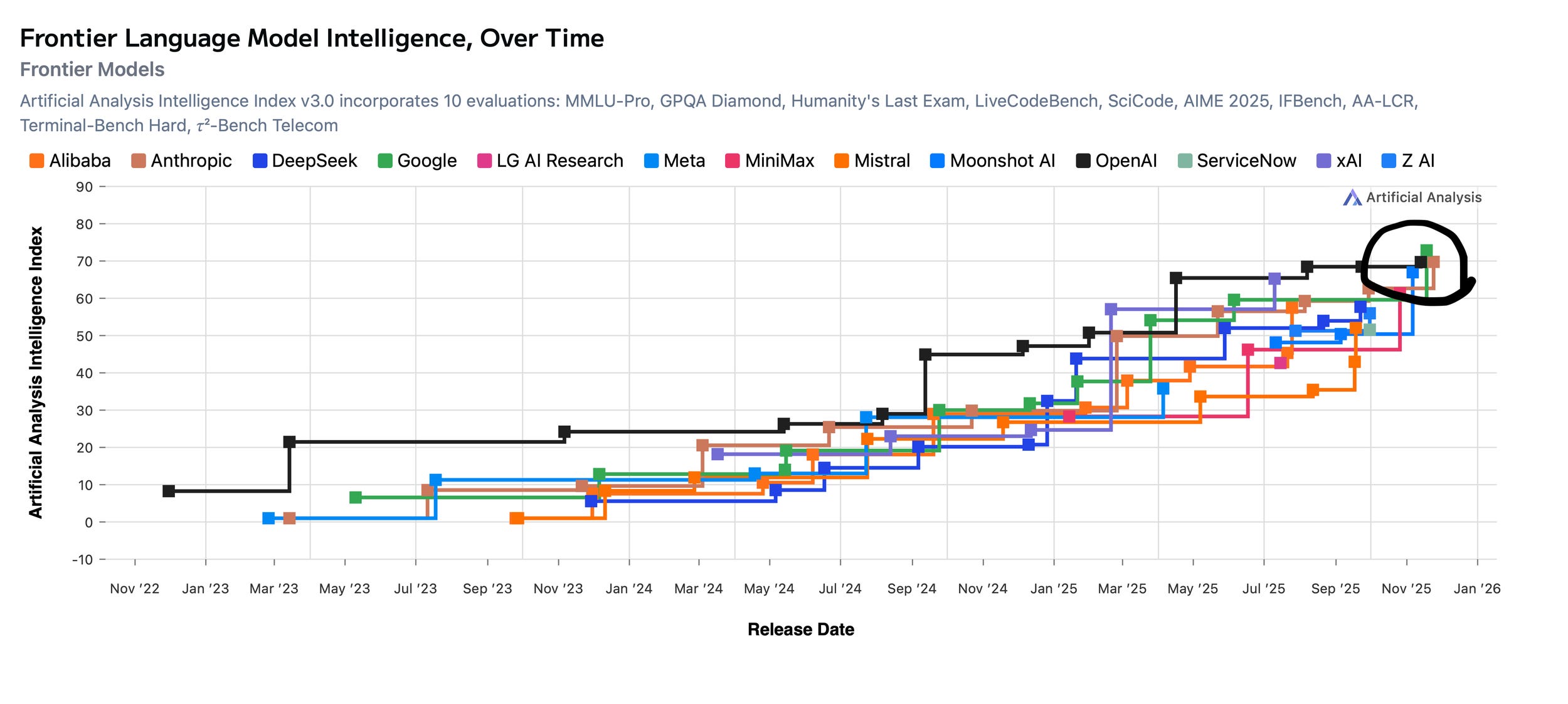Screen dimensions: 1568x704
Task: Click the Frontier Models subtitle
Action: (x=92, y=70)
